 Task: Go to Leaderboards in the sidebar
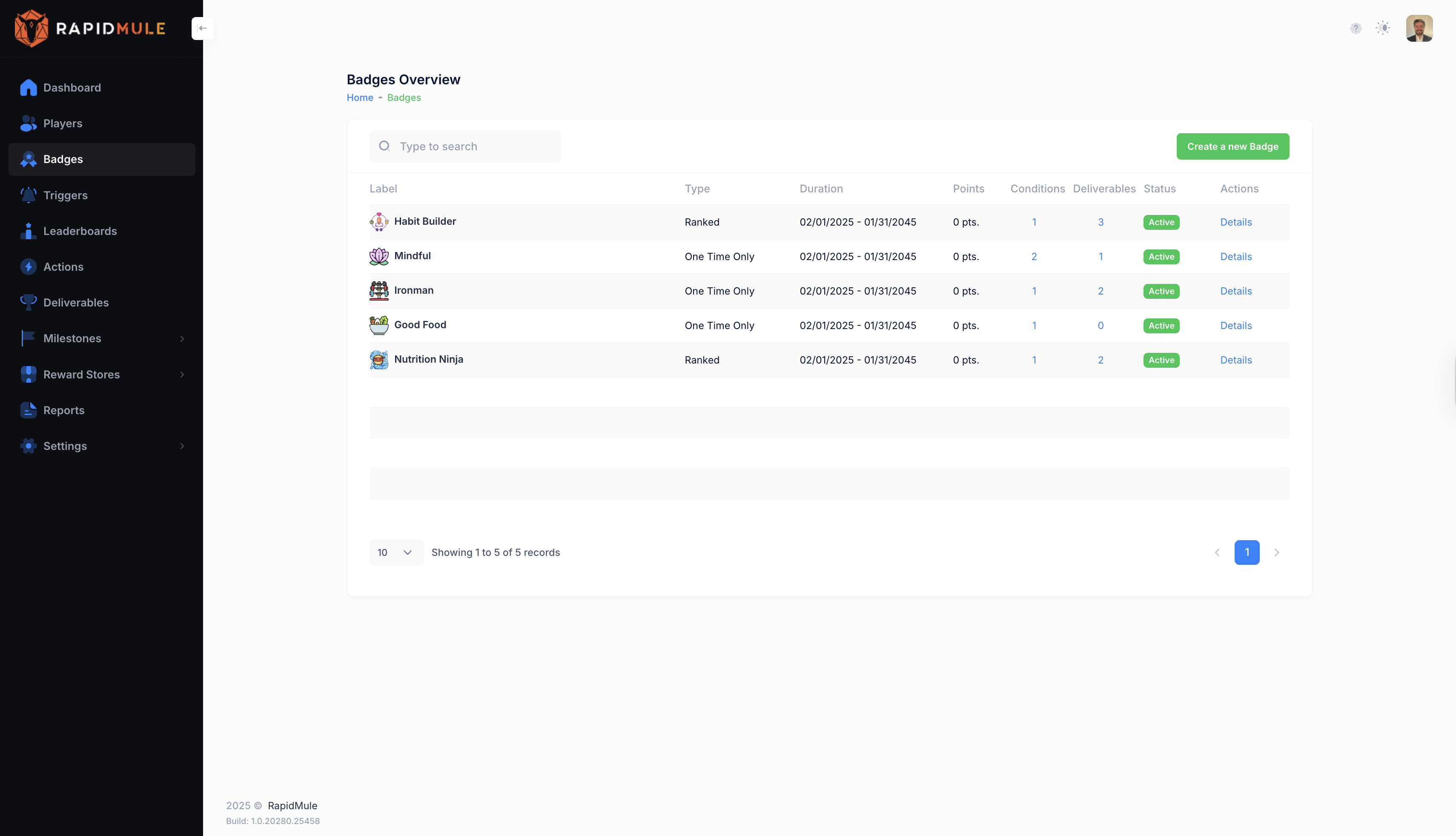pyautogui.click(x=80, y=231)
